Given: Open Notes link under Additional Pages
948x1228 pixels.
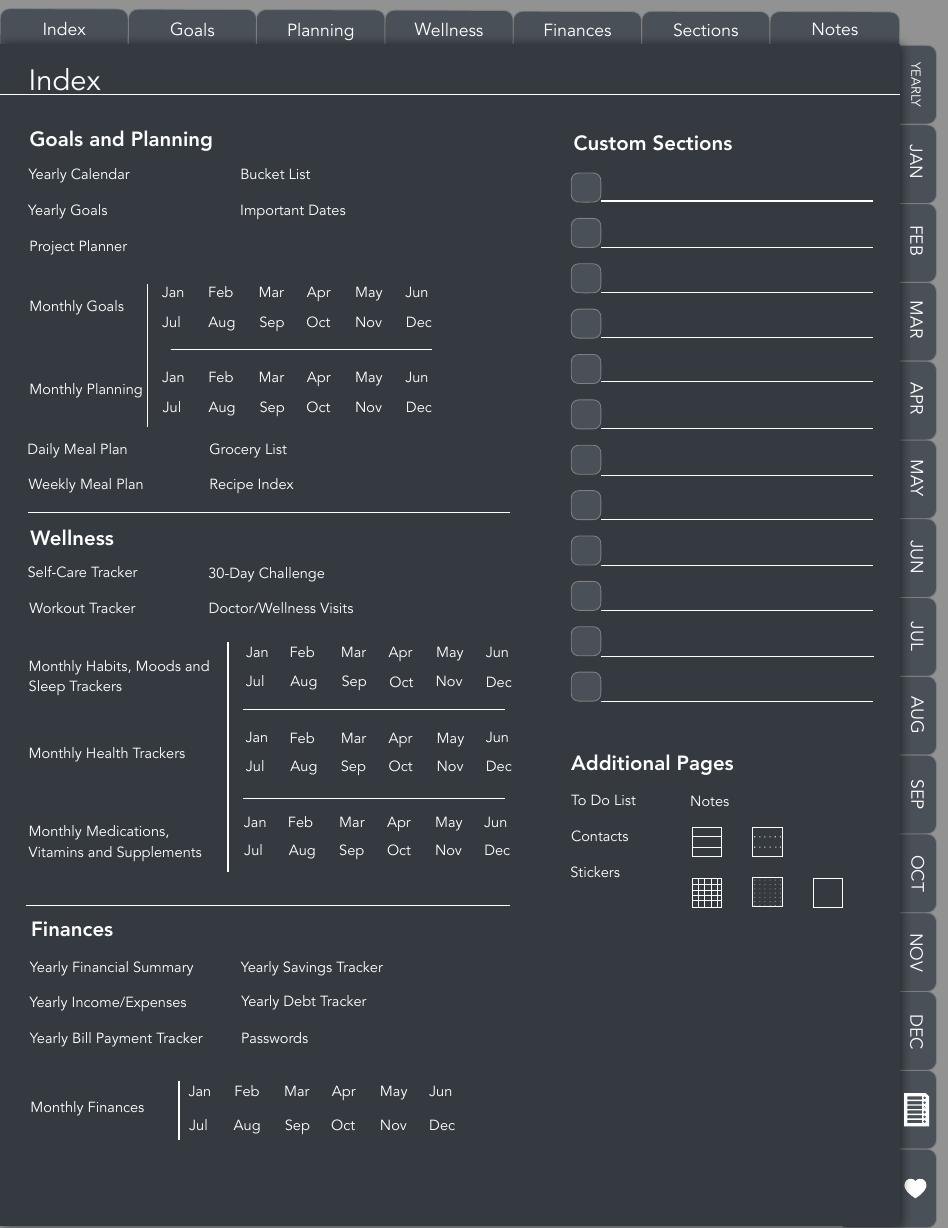Looking at the screenshot, I should point(709,802).
